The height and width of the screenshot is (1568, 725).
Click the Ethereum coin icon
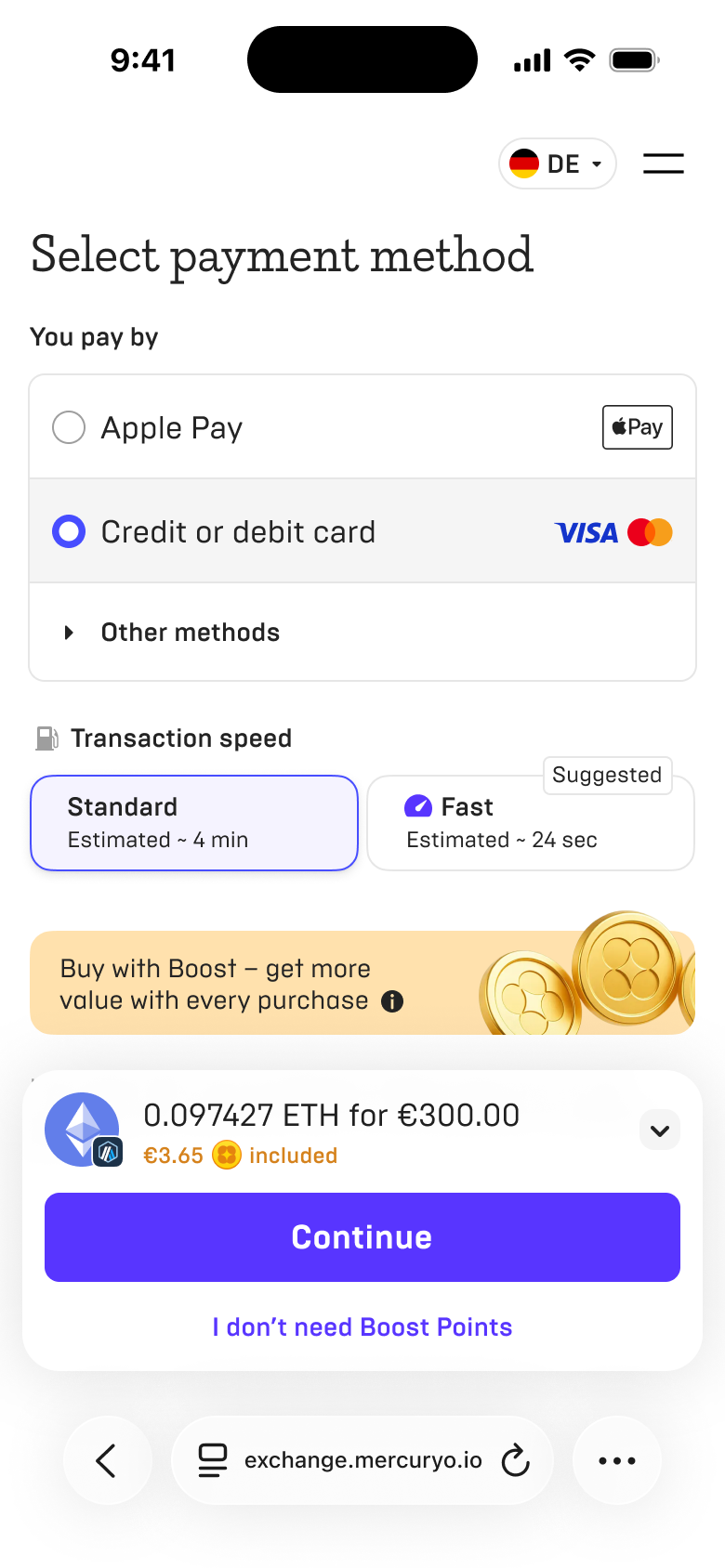coord(83,1129)
